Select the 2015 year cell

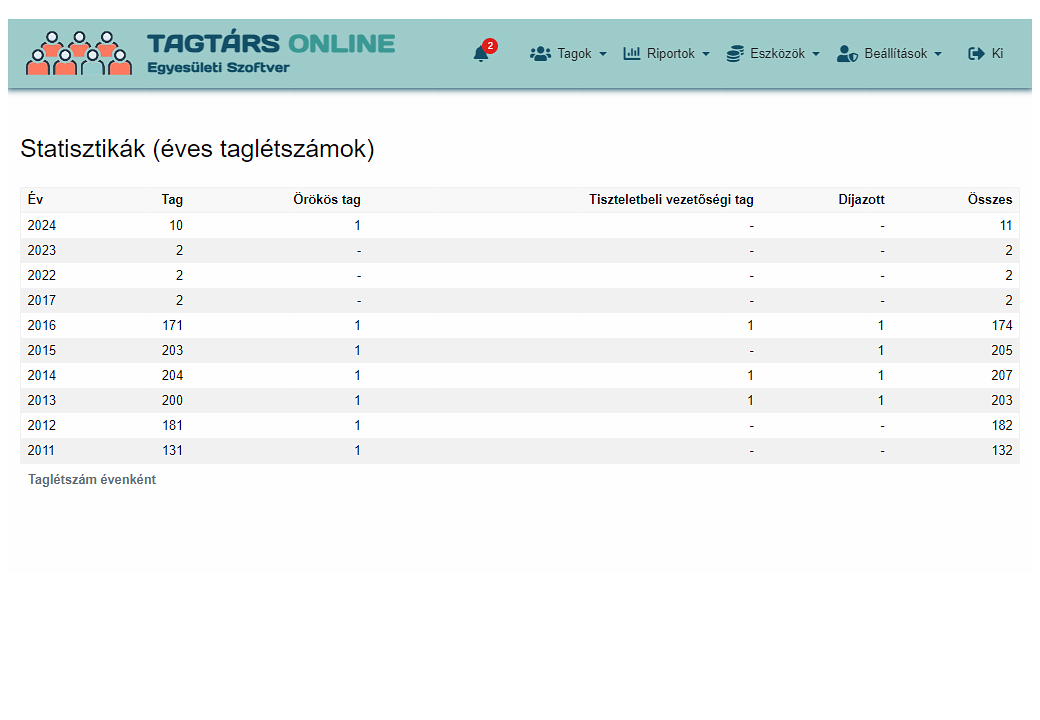coord(42,350)
